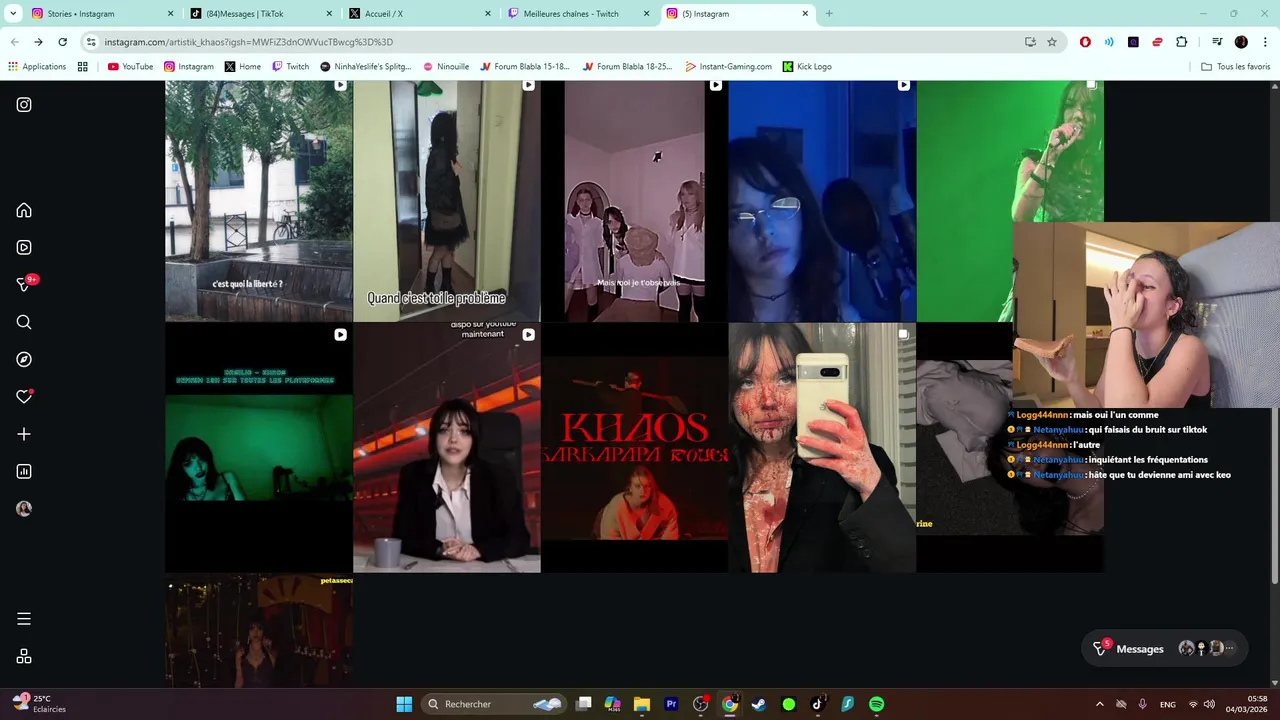Open dashboard chart icon in sidebar

[24, 471]
